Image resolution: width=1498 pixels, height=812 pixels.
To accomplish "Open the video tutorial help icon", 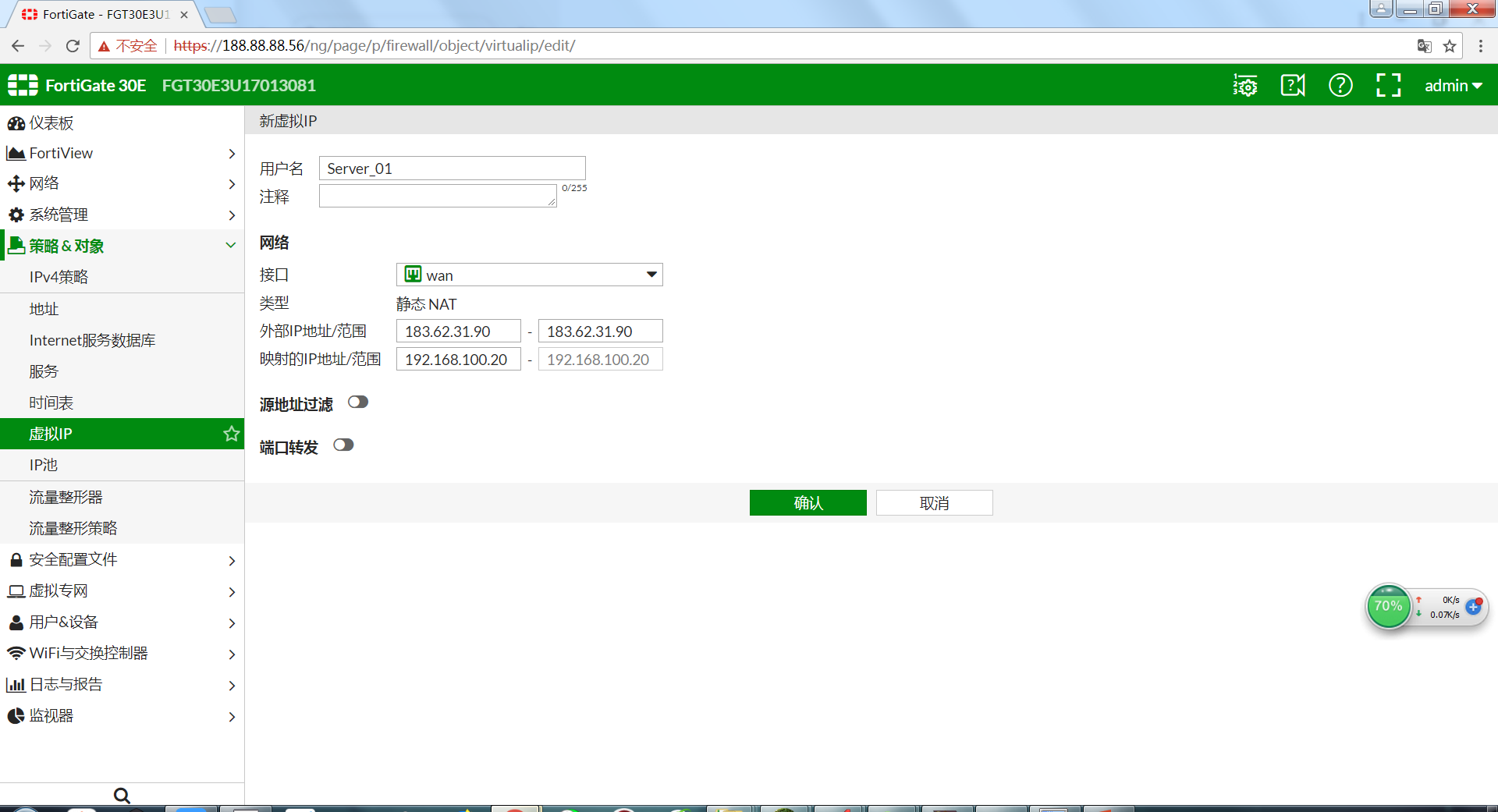I will (1293, 85).
